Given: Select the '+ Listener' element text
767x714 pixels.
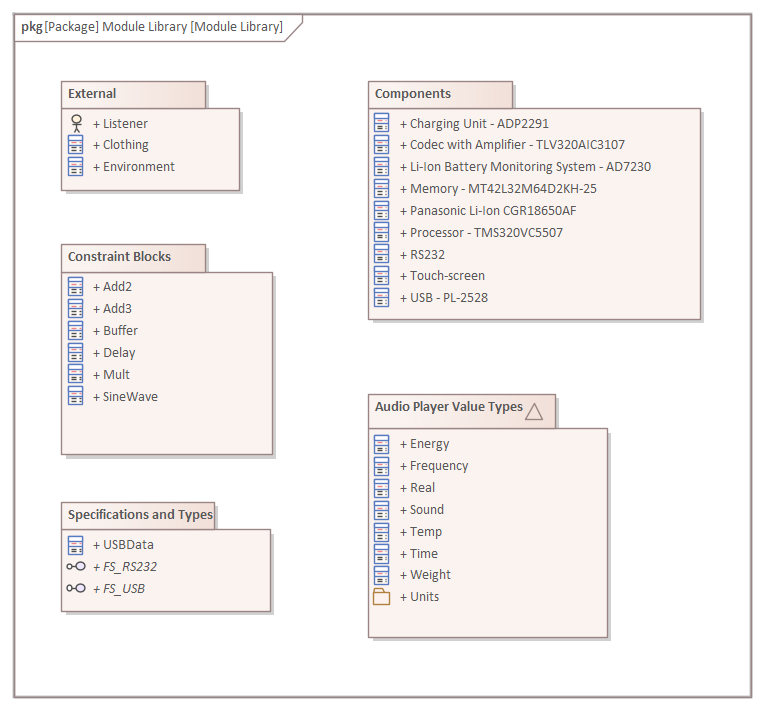Looking at the screenshot, I should [x=120, y=124].
